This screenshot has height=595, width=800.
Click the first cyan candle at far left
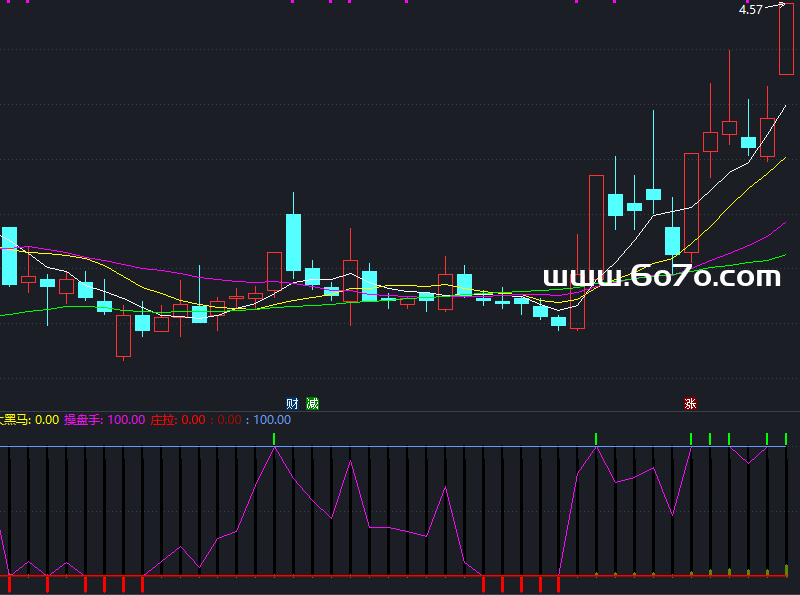click(10, 256)
